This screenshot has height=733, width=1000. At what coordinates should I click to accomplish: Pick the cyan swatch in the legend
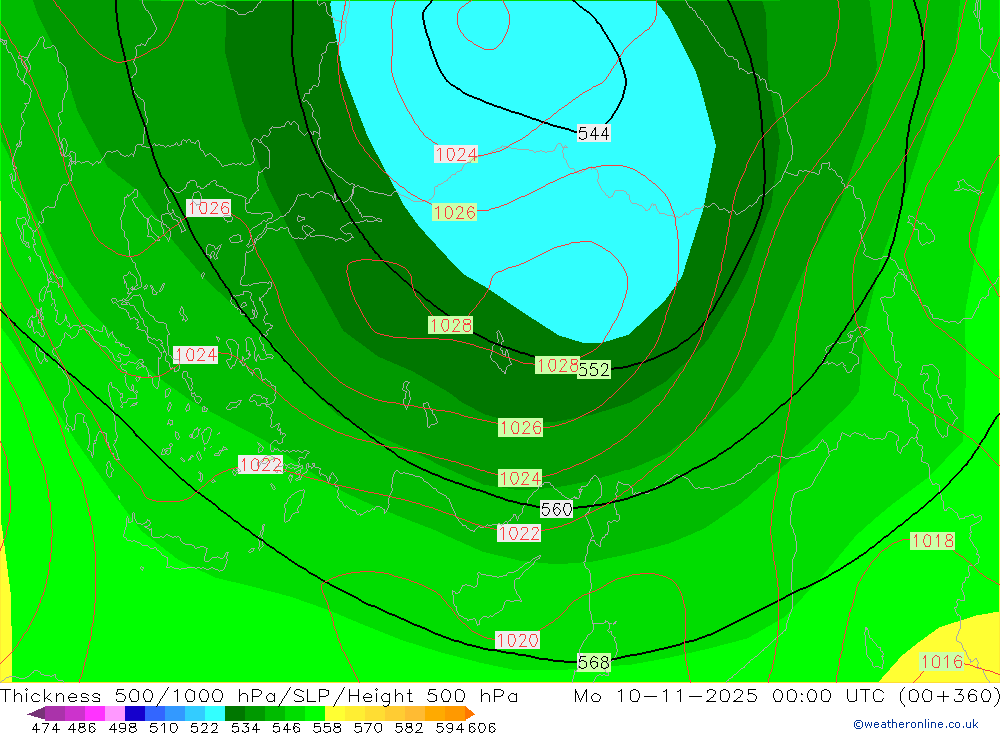click(215, 713)
